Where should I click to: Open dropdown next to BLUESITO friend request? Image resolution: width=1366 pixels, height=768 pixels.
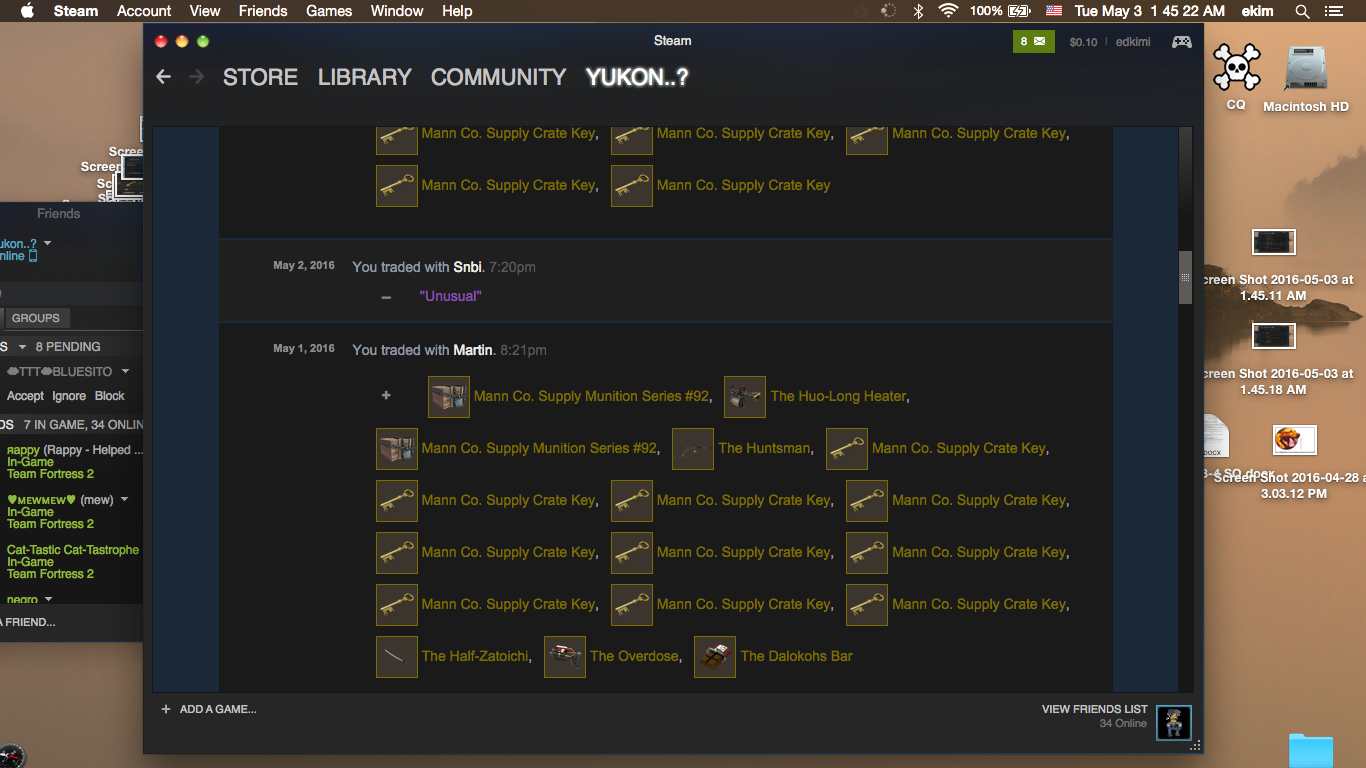(x=125, y=371)
